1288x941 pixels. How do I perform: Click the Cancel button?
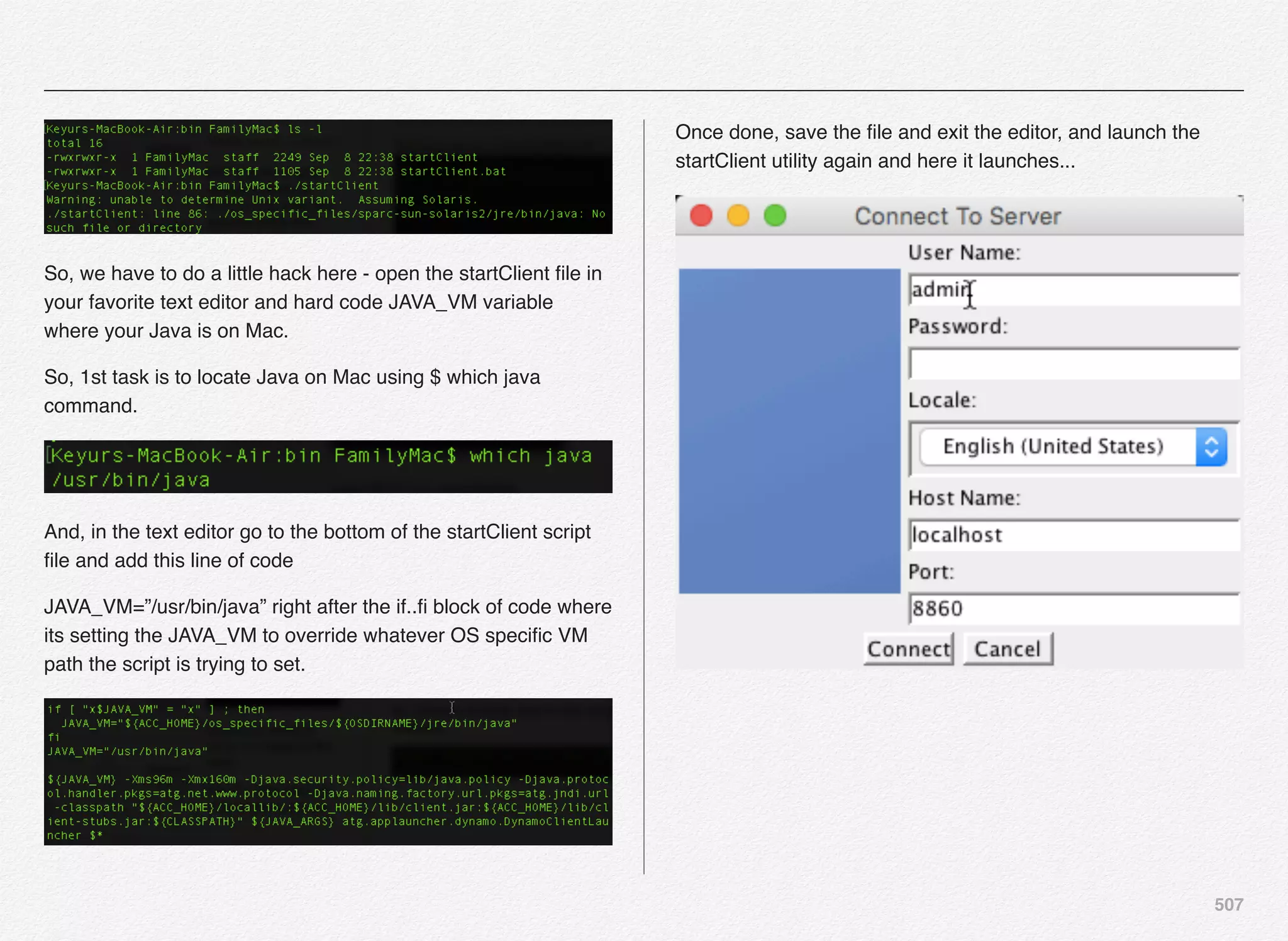pyautogui.click(x=1008, y=649)
